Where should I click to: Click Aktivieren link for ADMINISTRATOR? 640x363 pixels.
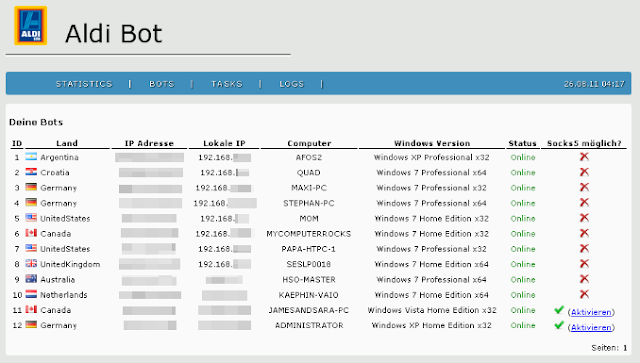tap(591, 327)
